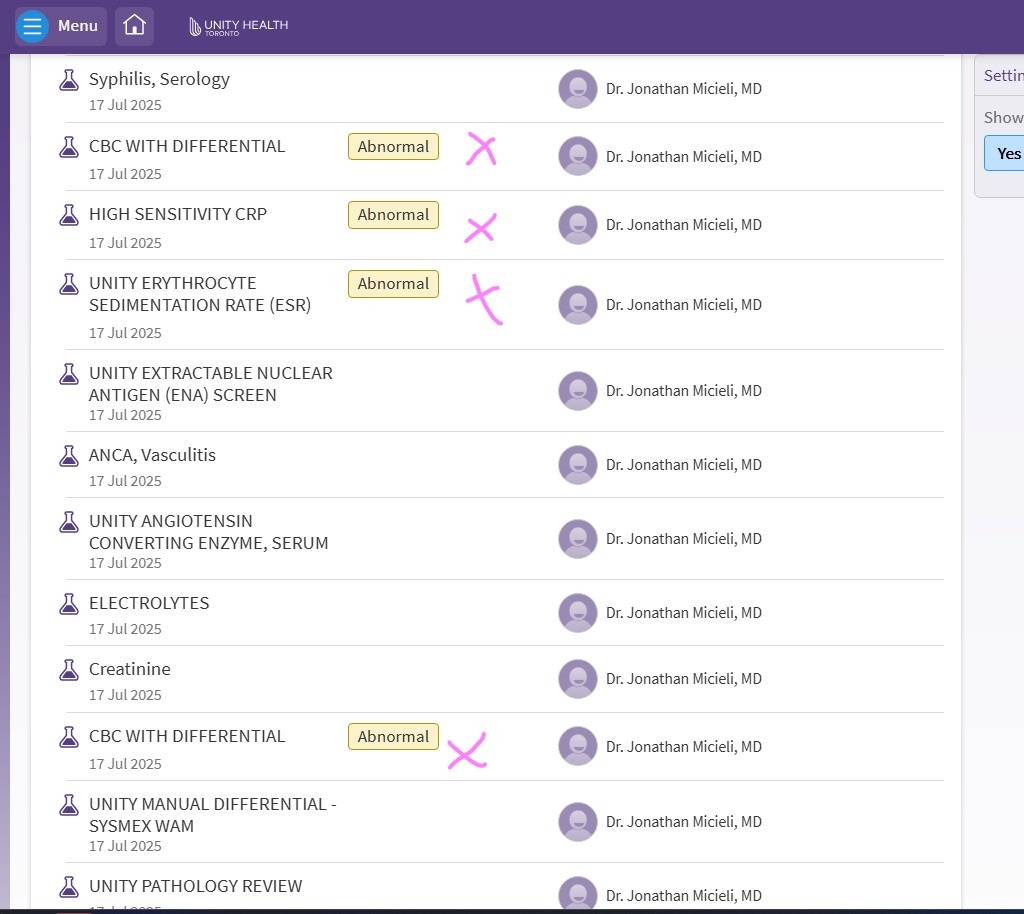
Task: Open the hamburger Menu button
Action: pos(60,26)
